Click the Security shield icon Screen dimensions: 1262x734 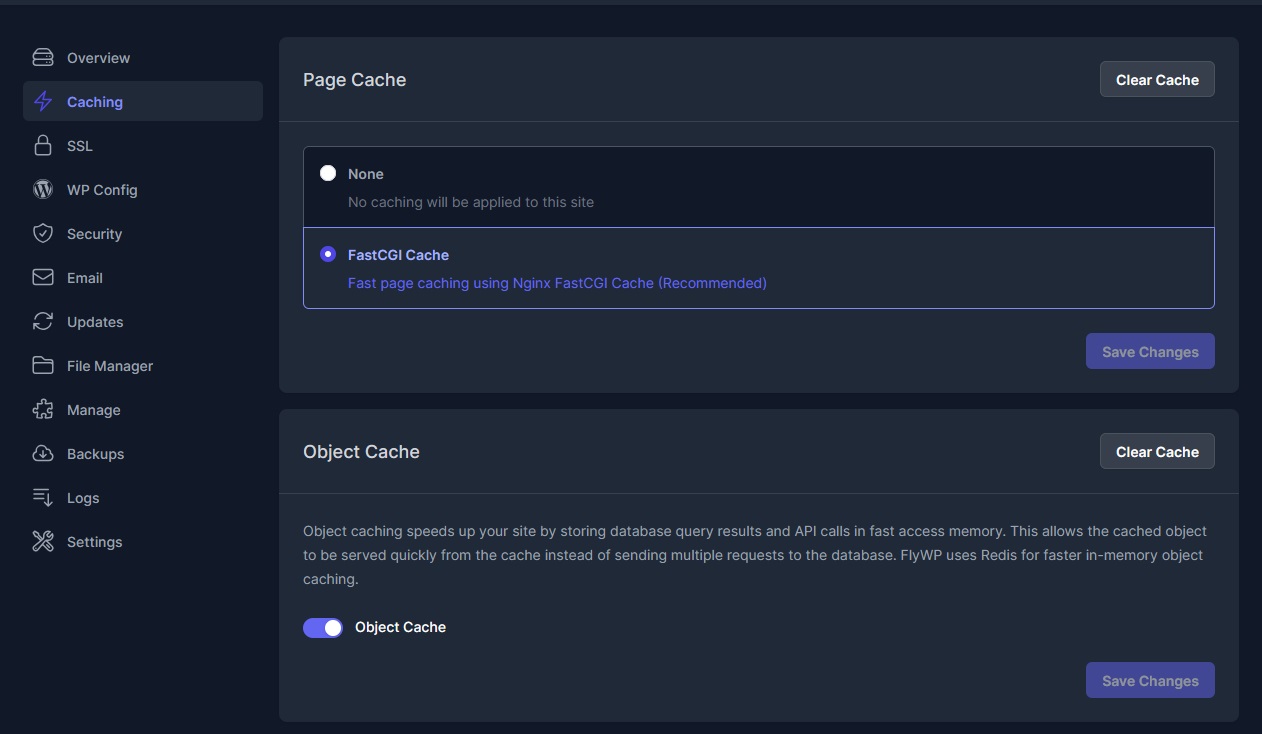[x=43, y=234]
